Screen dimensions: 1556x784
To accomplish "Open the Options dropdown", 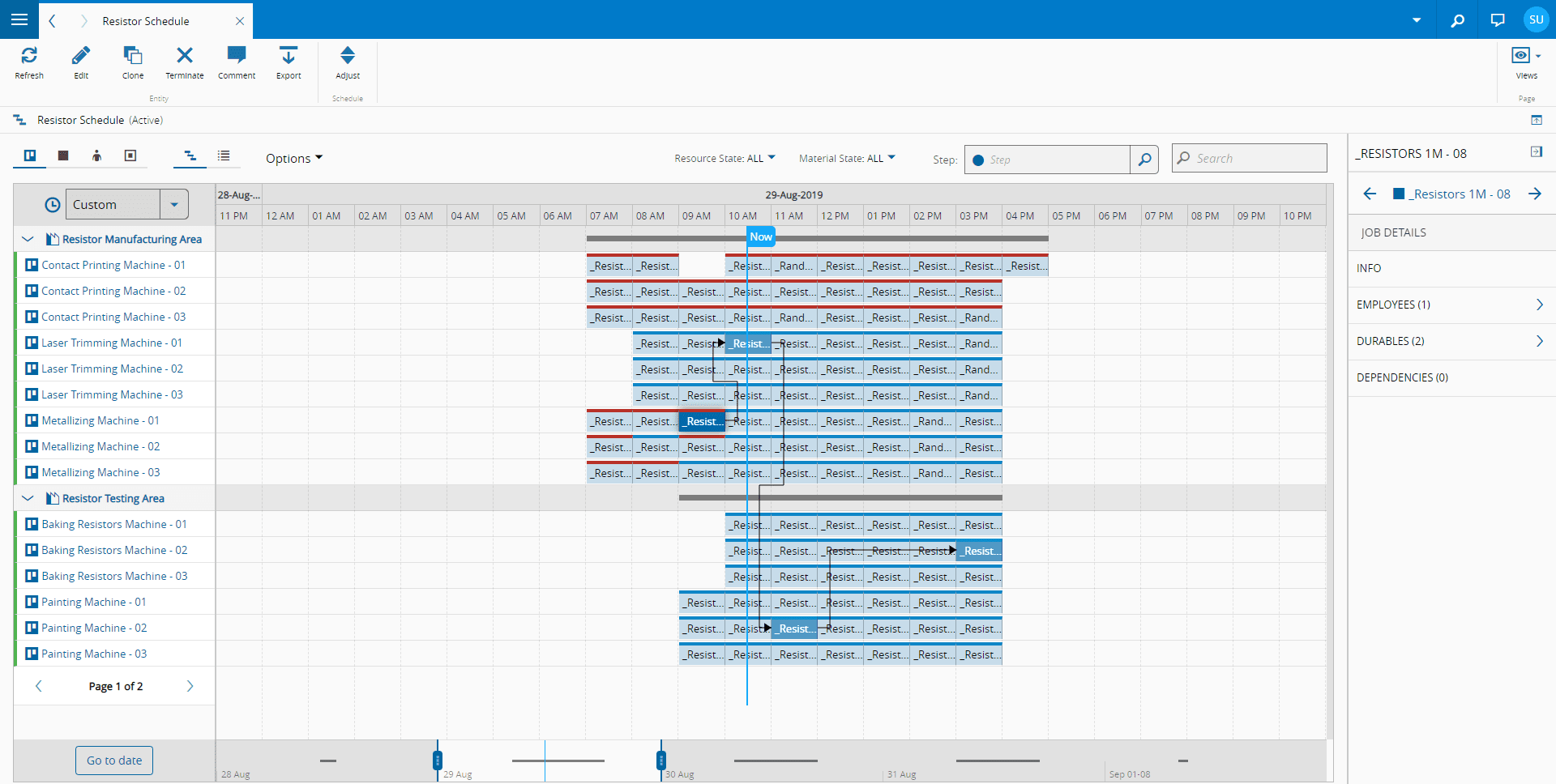I will tap(293, 159).
